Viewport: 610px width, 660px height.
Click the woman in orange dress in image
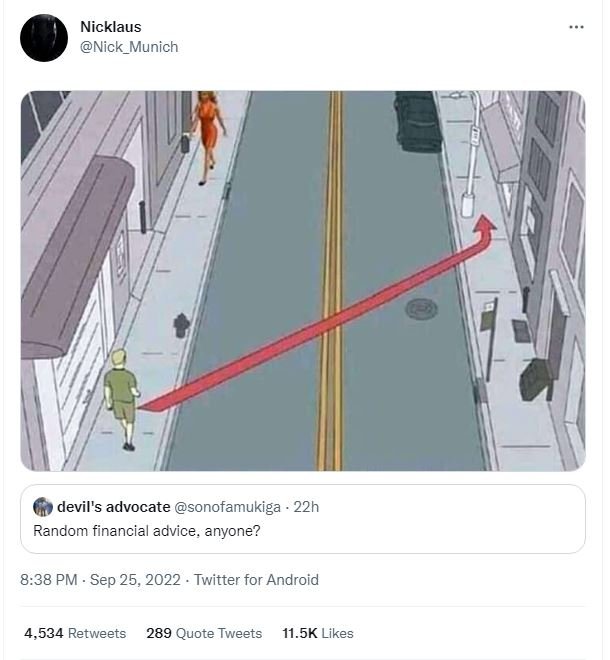209,132
